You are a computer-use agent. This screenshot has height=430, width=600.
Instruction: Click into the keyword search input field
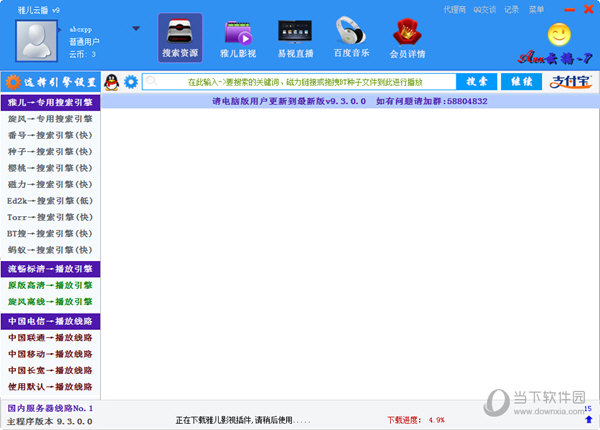click(299, 82)
